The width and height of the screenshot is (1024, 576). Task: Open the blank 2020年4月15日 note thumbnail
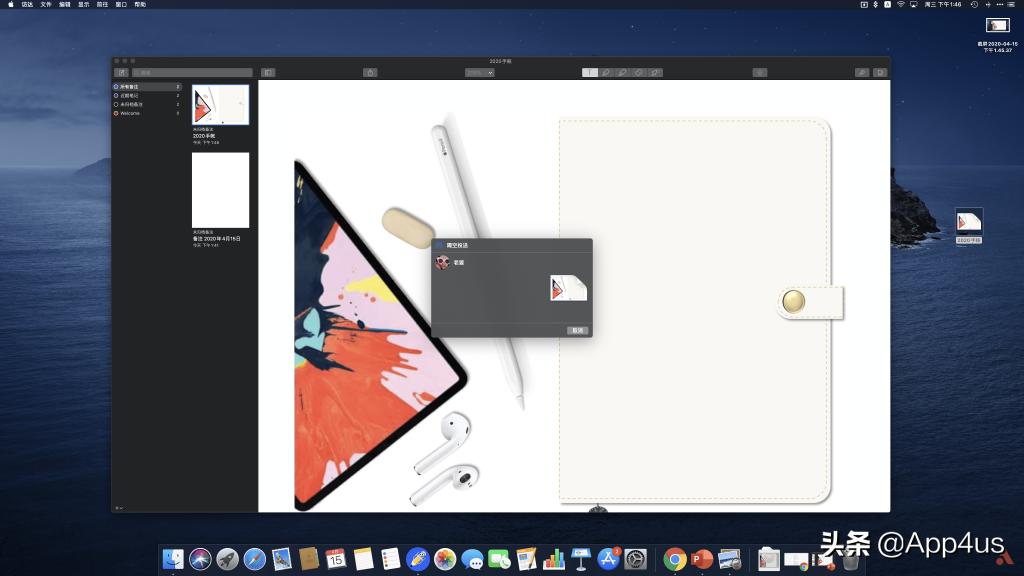click(x=220, y=190)
